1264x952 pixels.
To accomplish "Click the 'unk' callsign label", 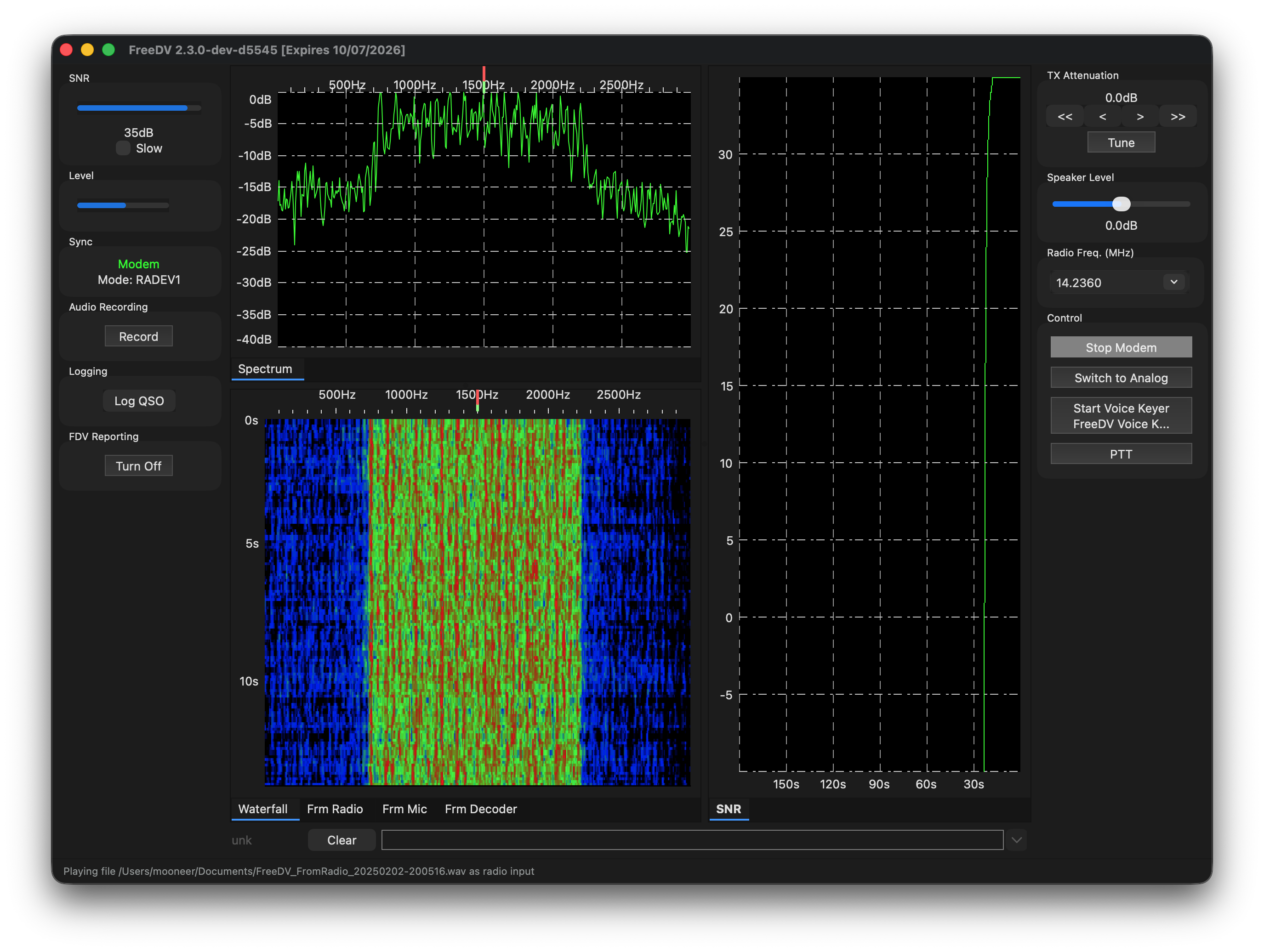I will pyautogui.click(x=242, y=840).
